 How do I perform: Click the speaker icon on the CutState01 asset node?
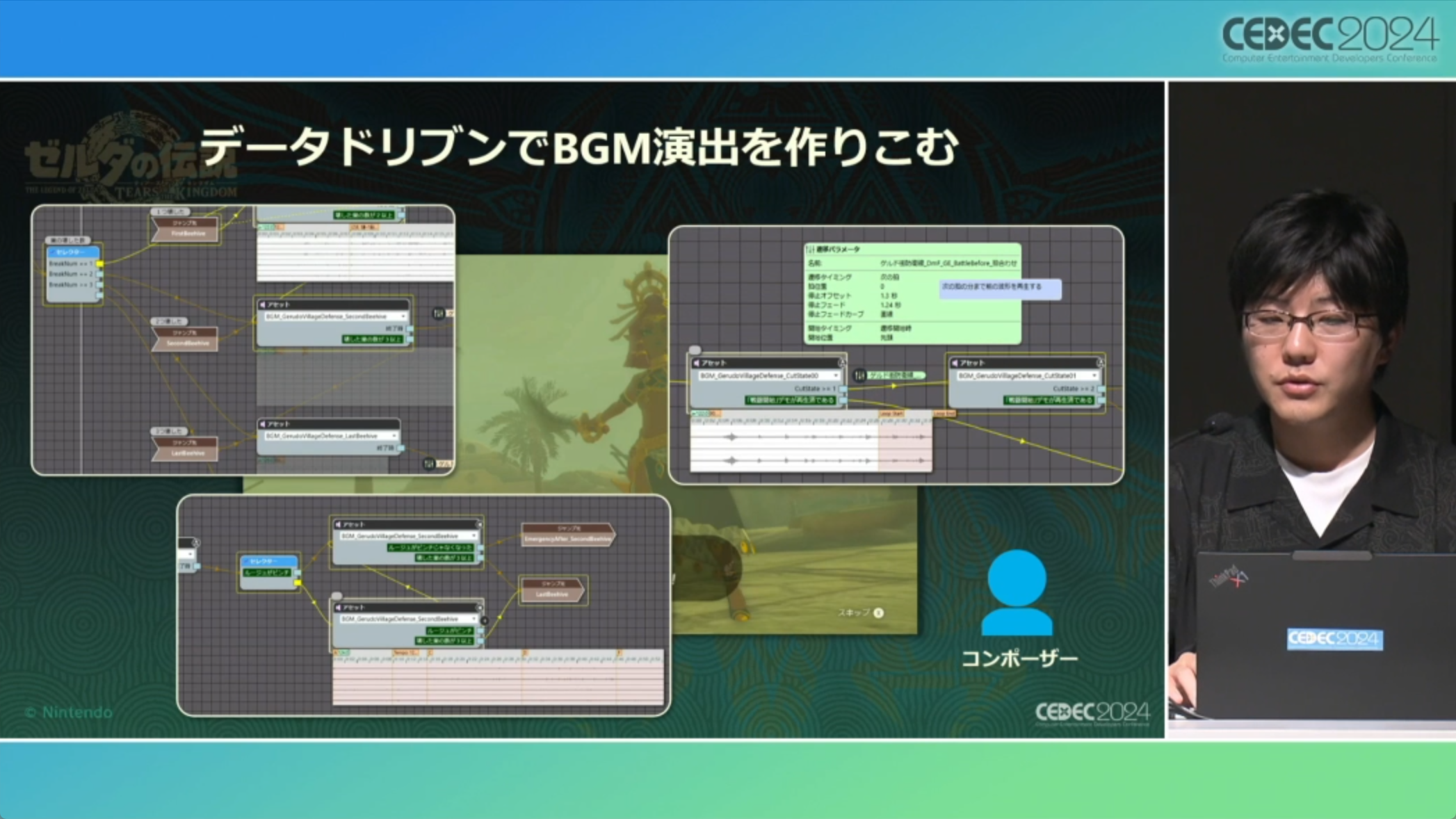point(955,363)
